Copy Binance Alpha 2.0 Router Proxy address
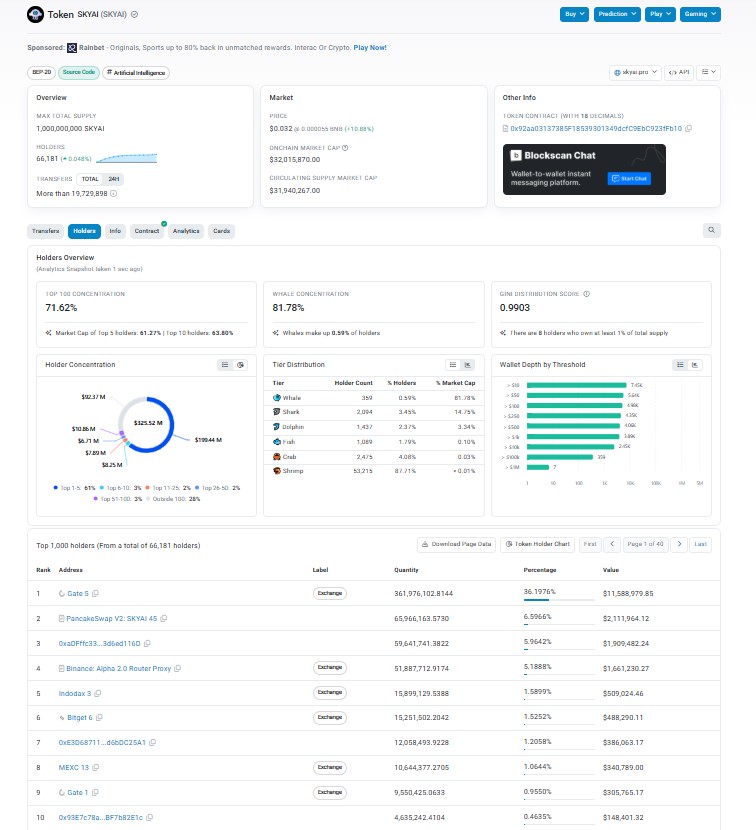 pyautogui.click(x=177, y=669)
